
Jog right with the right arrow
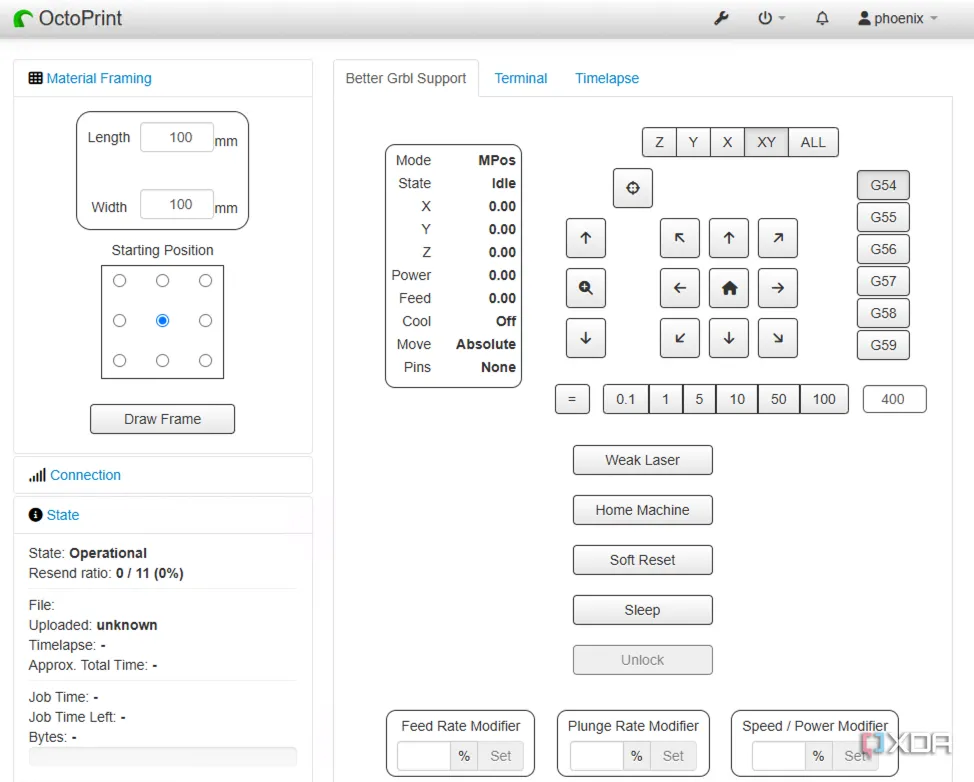point(777,288)
